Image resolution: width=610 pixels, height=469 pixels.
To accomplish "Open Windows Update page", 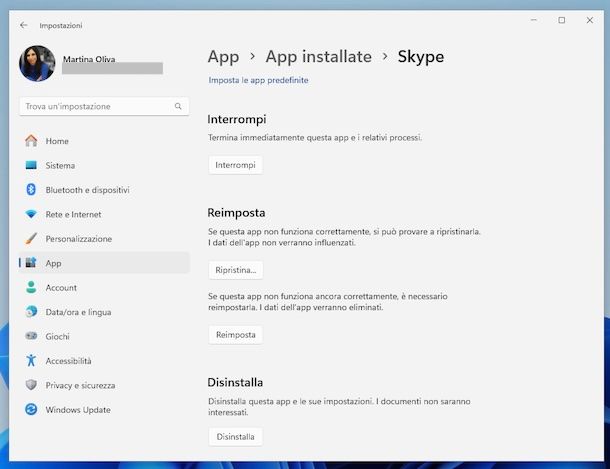I will click(104, 410).
